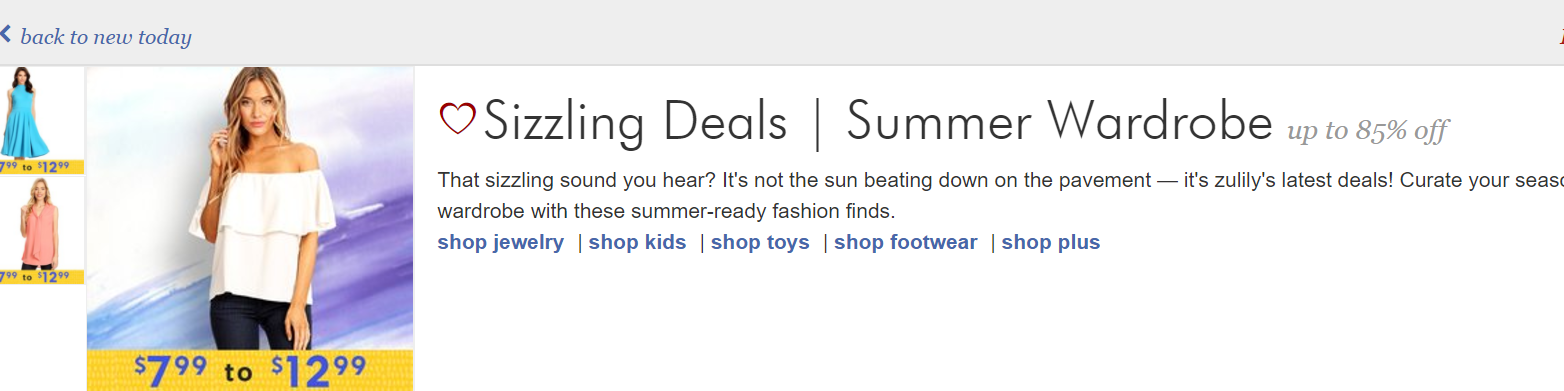Click the 'Sizzling Deals' heading text
The width and height of the screenshot is (1564, 391).
tap(636, 123)
